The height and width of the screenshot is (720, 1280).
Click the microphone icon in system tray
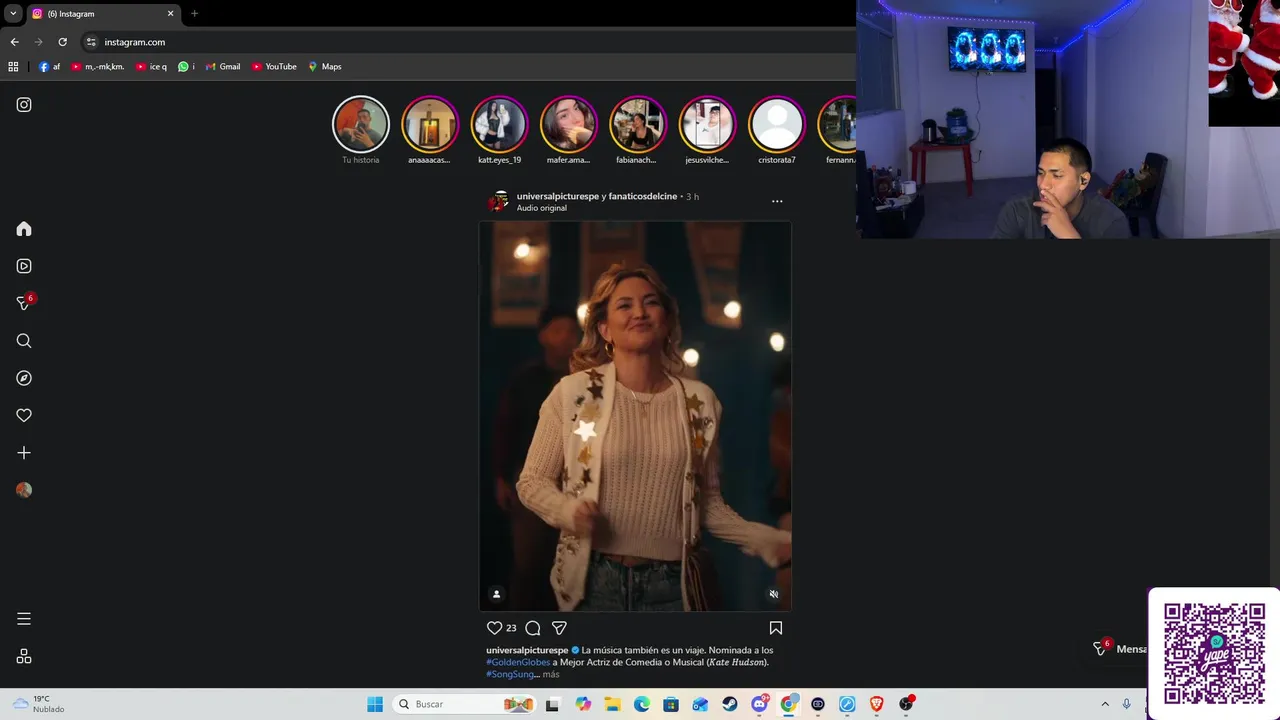tap(1126, 704)
